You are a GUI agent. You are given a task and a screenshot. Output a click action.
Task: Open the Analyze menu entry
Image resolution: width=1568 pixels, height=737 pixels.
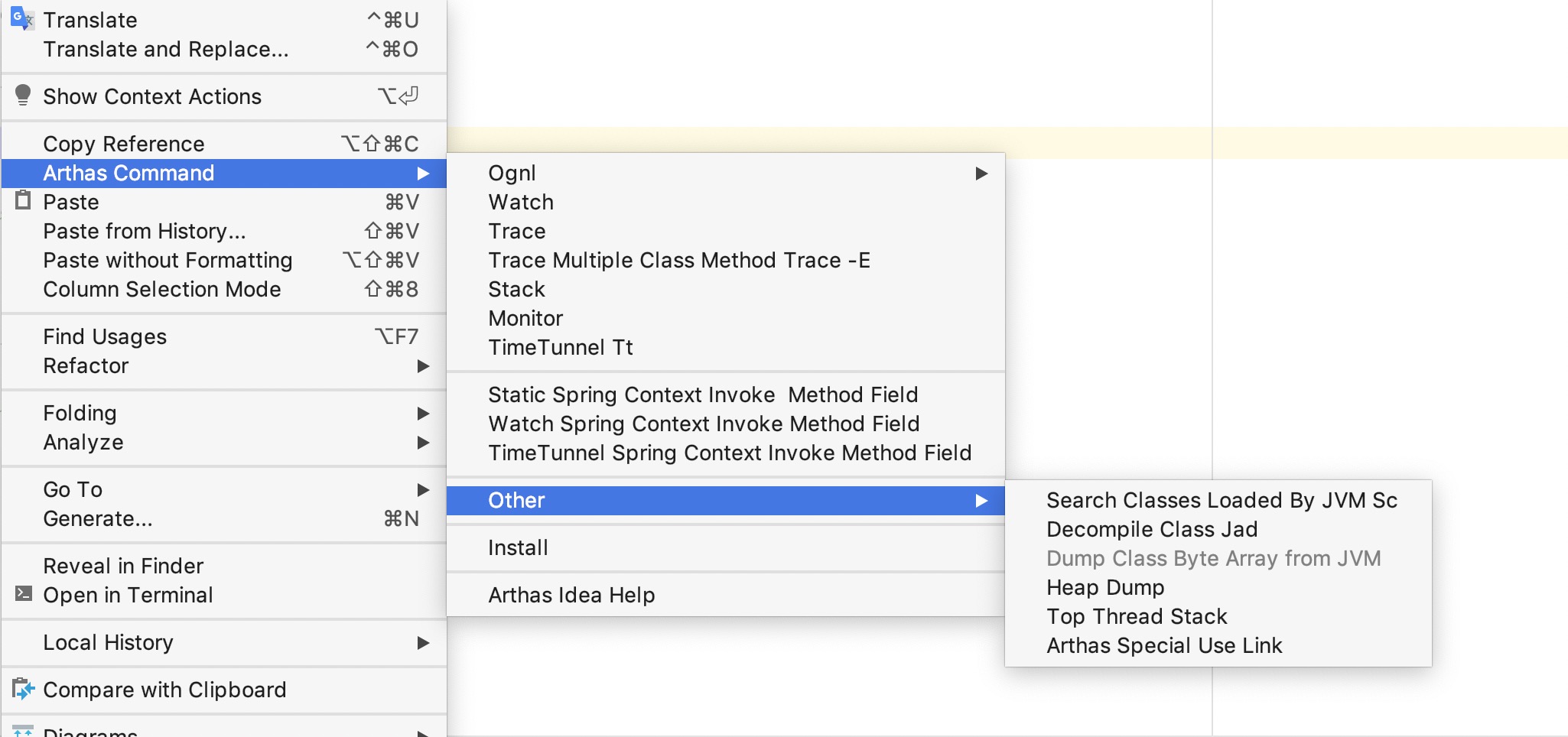pos(224,442)
